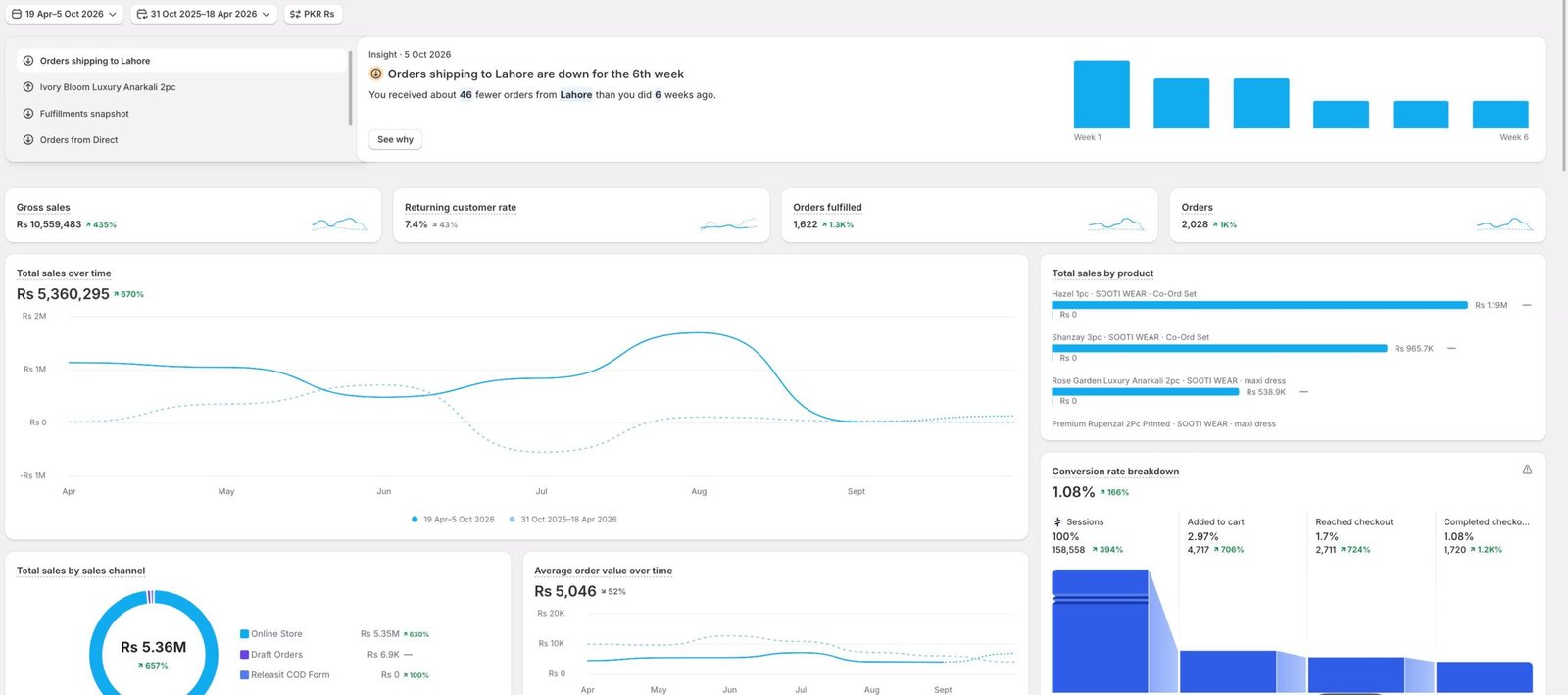Click the dash indicator next to Rs 965.7K
This screenshot has height=695, width=1568.
1451,348
